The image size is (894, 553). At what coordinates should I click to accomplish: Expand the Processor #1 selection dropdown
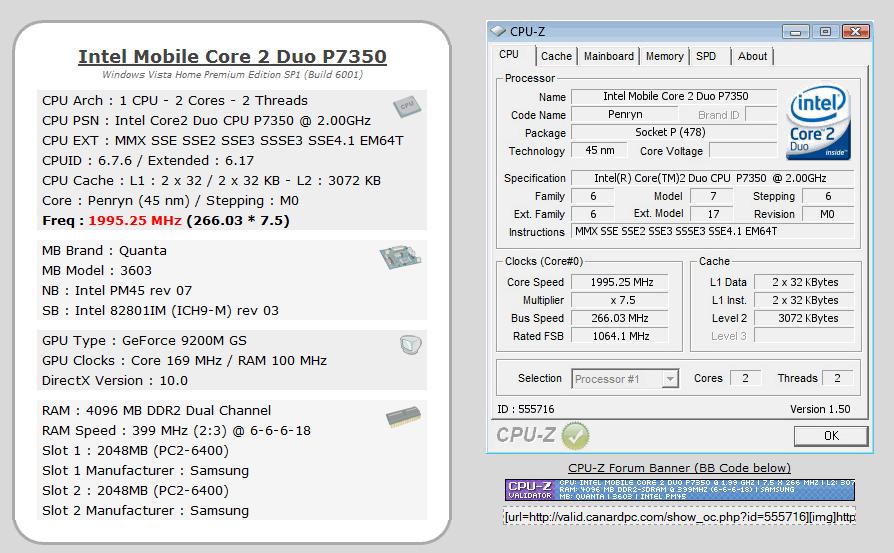pyautogui.click(x=670, y=379)
